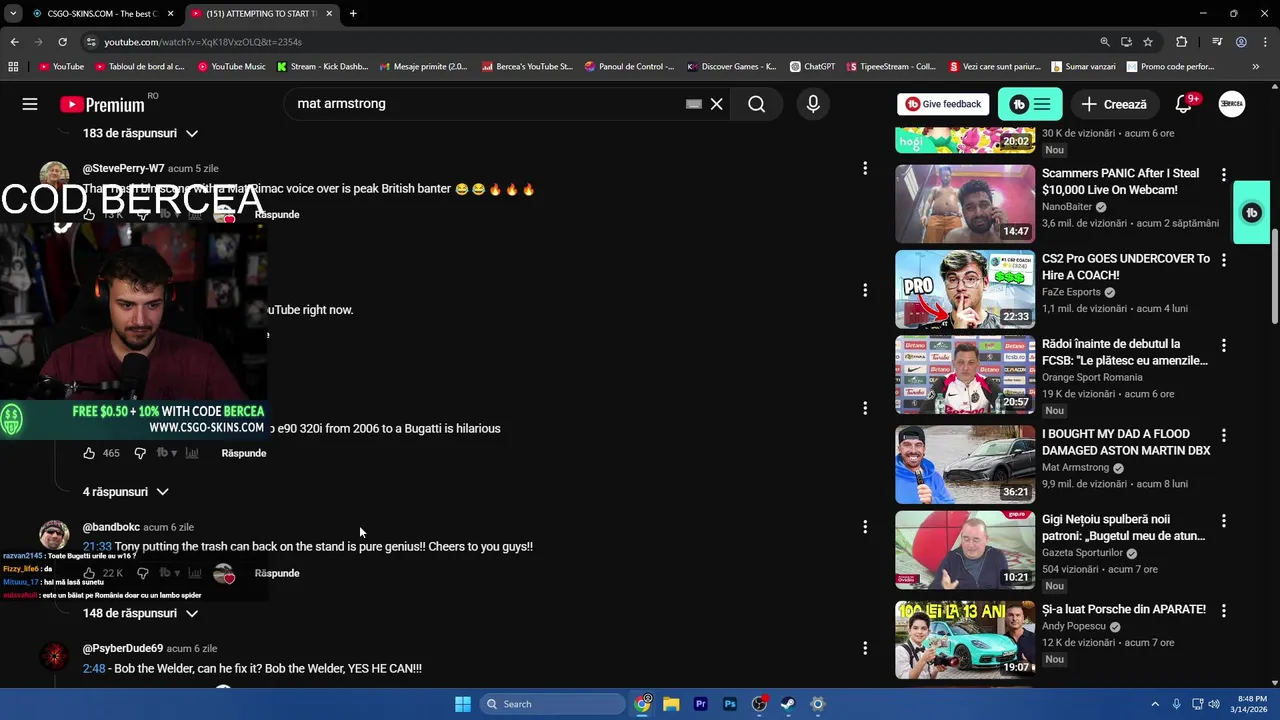The image size is (1280, 720).
Task: Bookmark this page with the star icon
Action: tap(1148, 42)
